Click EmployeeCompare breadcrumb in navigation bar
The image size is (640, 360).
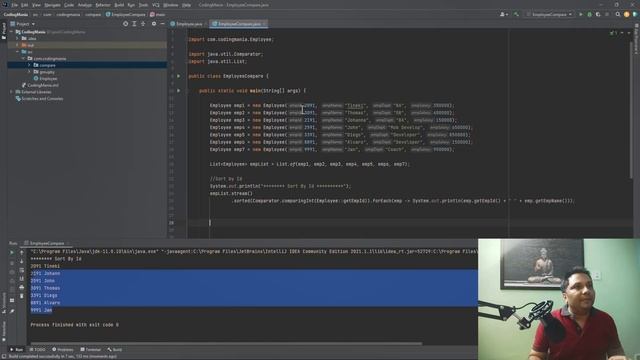[125, 14]
